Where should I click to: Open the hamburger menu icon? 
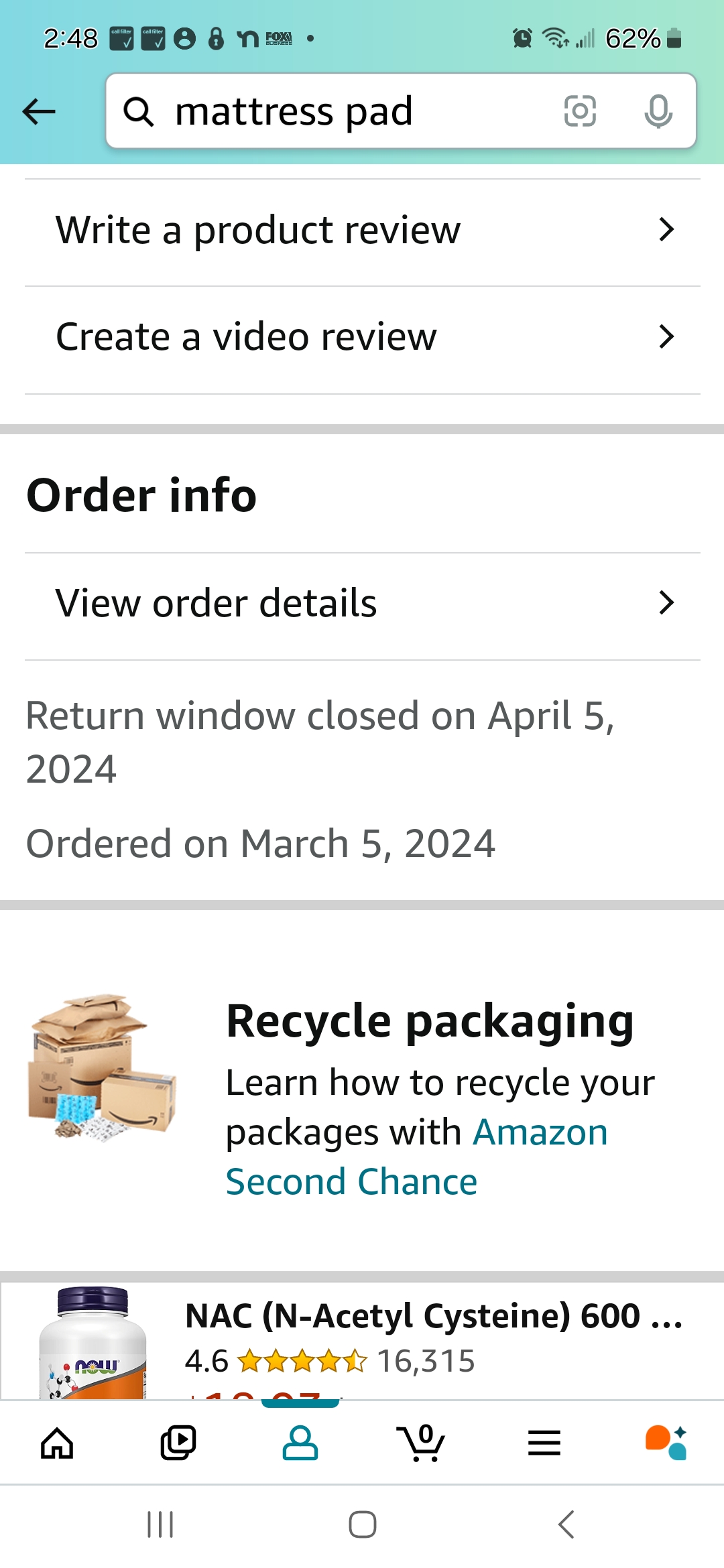click(x=544, y=1443)
